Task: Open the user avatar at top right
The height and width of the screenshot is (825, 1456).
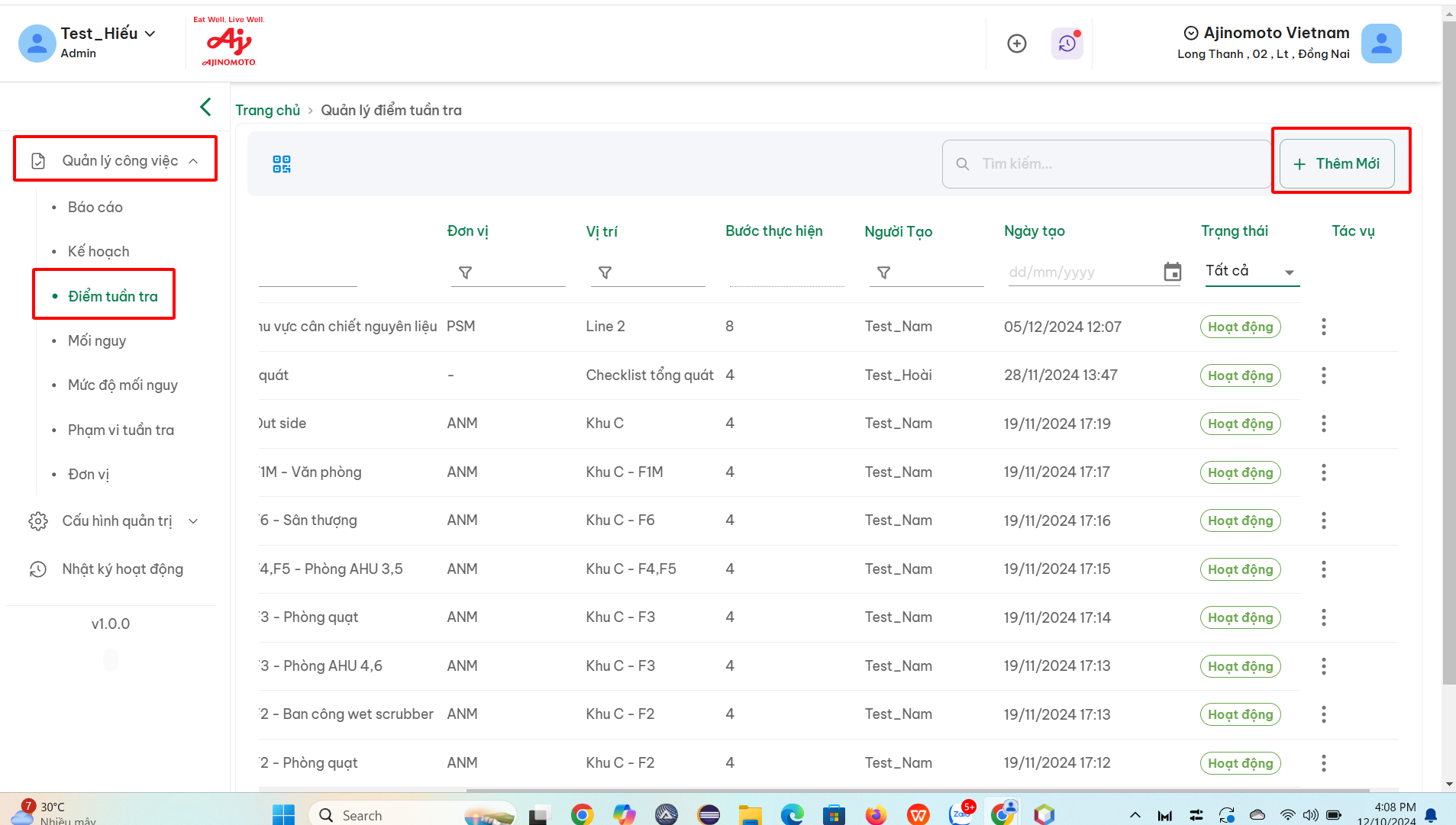Action: 1381,44
